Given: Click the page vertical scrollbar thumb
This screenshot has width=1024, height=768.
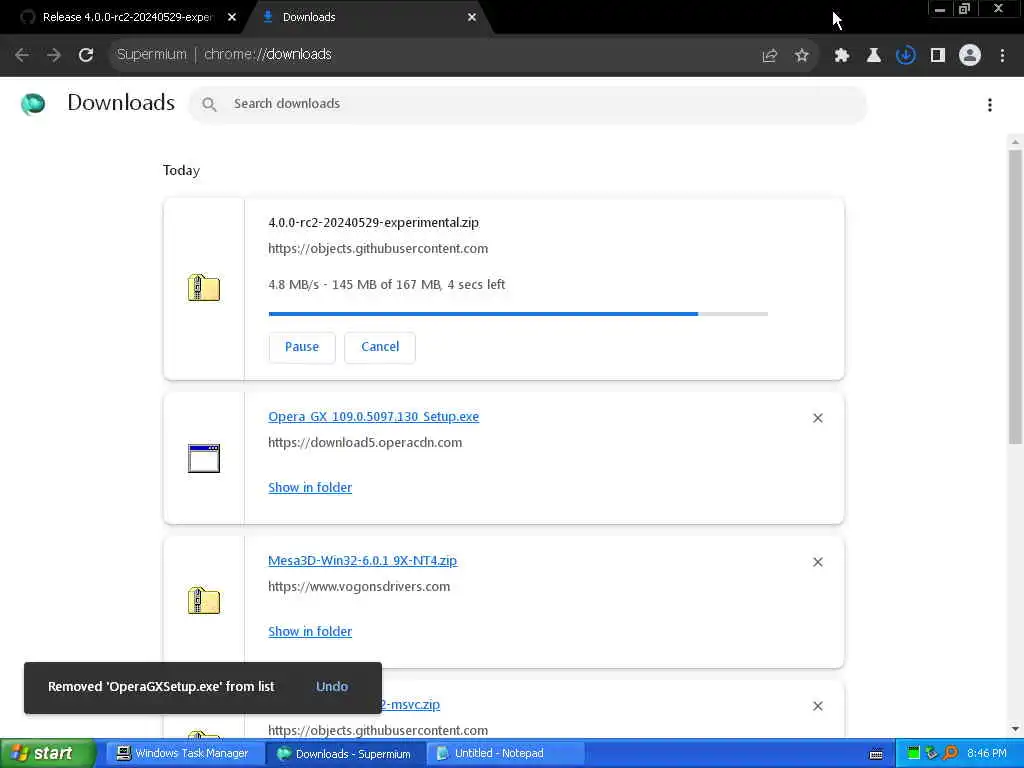Looking at the screenshot, I should click(x=1015, y=296).
